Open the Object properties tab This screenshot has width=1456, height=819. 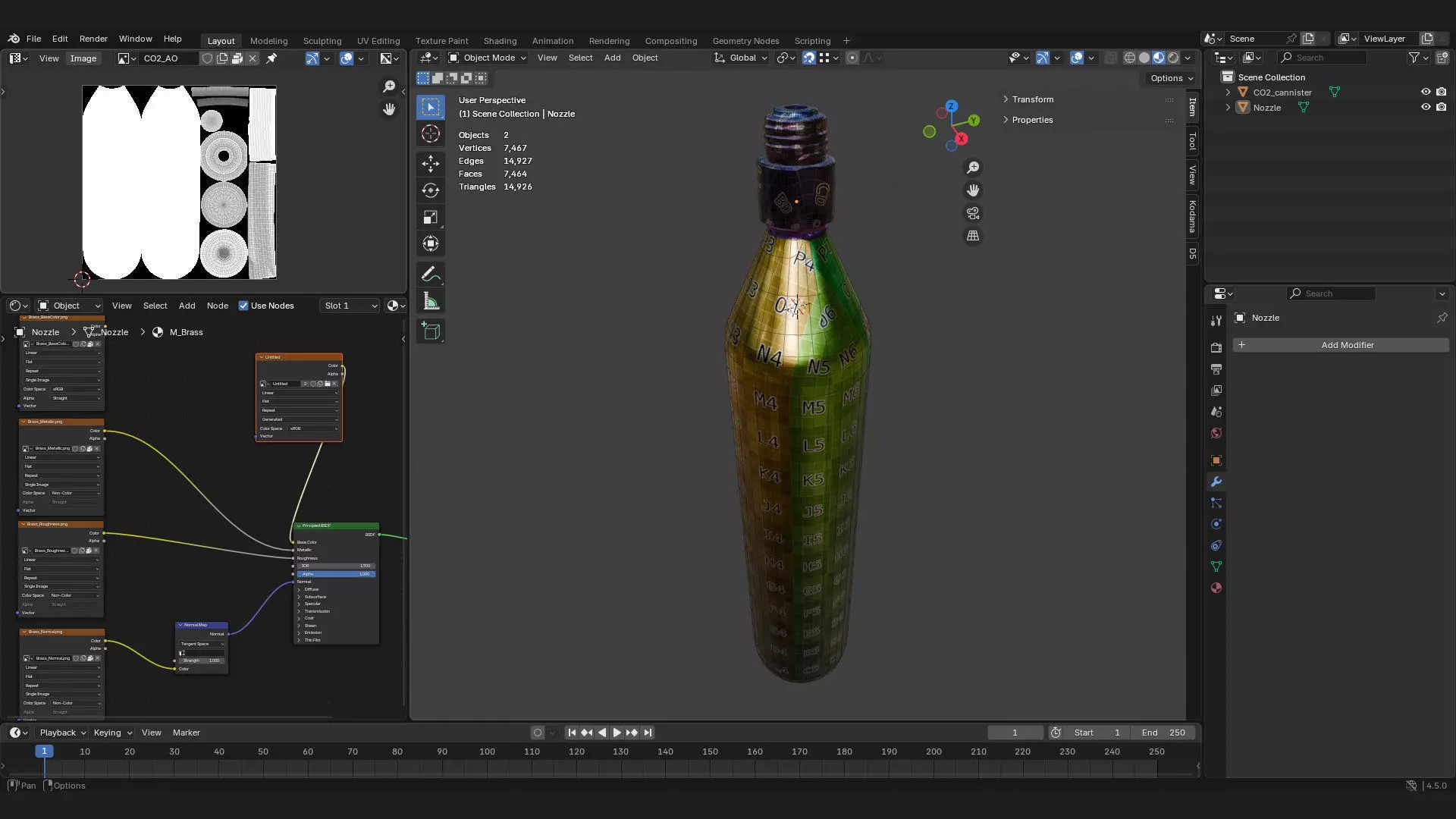pyautogui.click(x=1216, y=460)
